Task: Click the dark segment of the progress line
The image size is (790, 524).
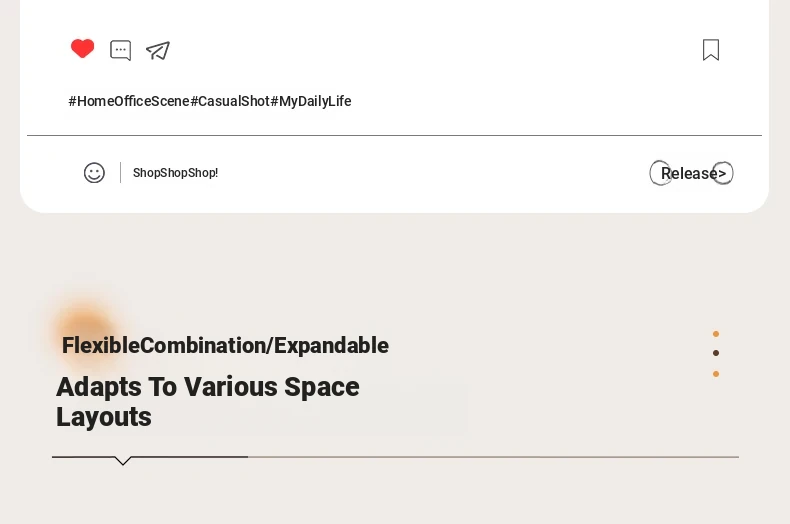Action: (x=150, y=457)
